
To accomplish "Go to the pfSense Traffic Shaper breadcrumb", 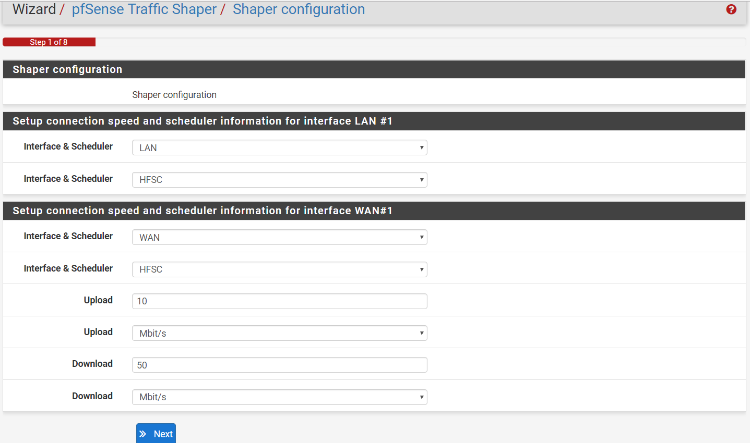I will coord(144,9).
